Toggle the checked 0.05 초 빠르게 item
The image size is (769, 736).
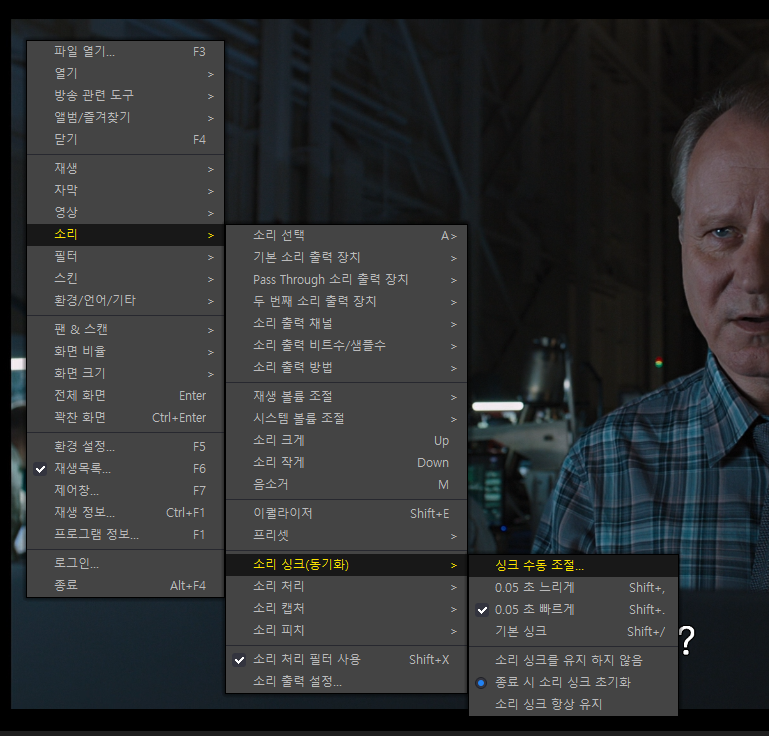(x=573, y=609)
